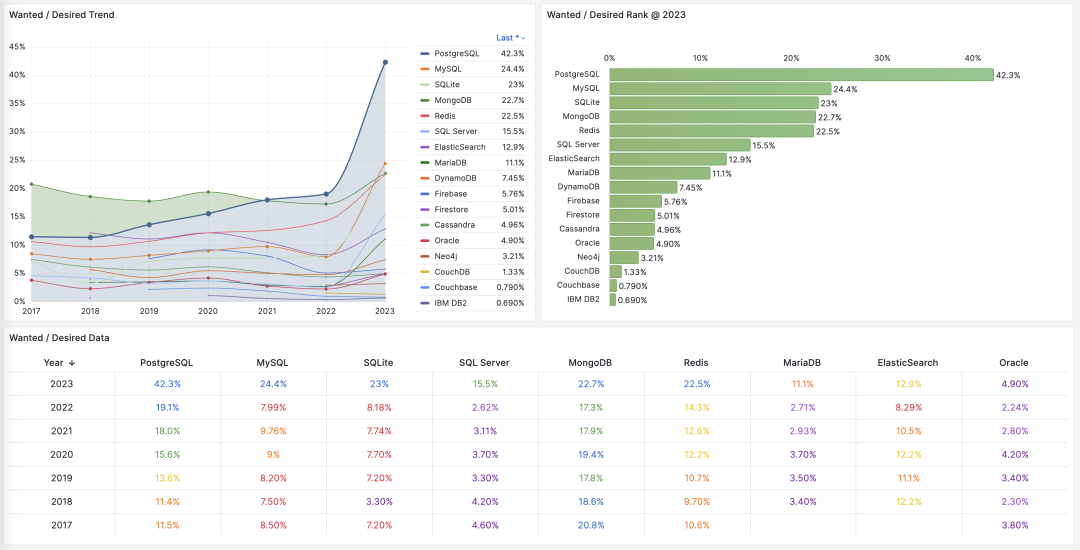Click PostgreSQL legend color marker
This screenshot has width=1080, height=550.
coord(425,53)
